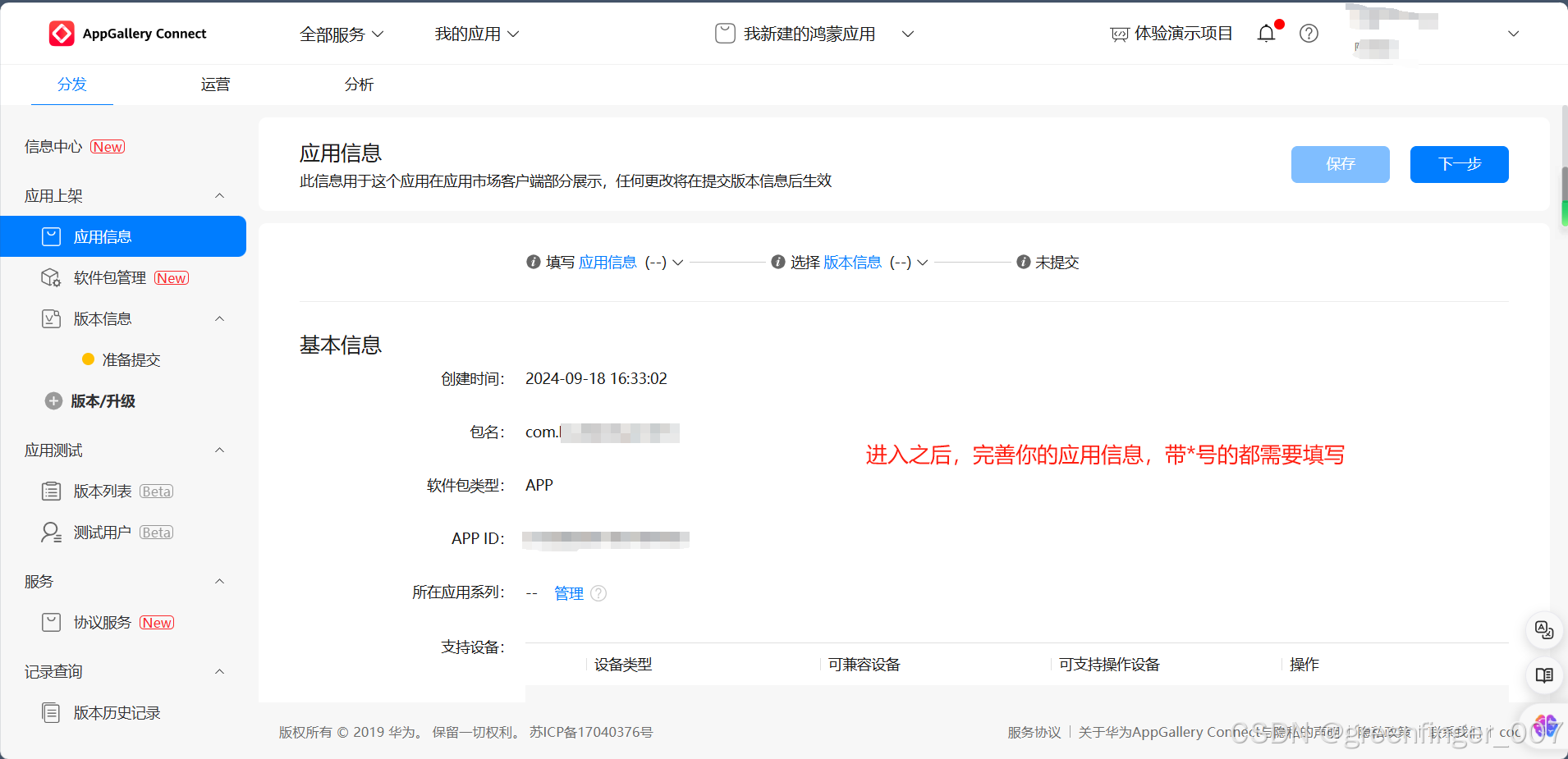Click the 管理 link for 所在应用系列
The width and height of the screenshot is (1568, 759).
coord(569,592)
